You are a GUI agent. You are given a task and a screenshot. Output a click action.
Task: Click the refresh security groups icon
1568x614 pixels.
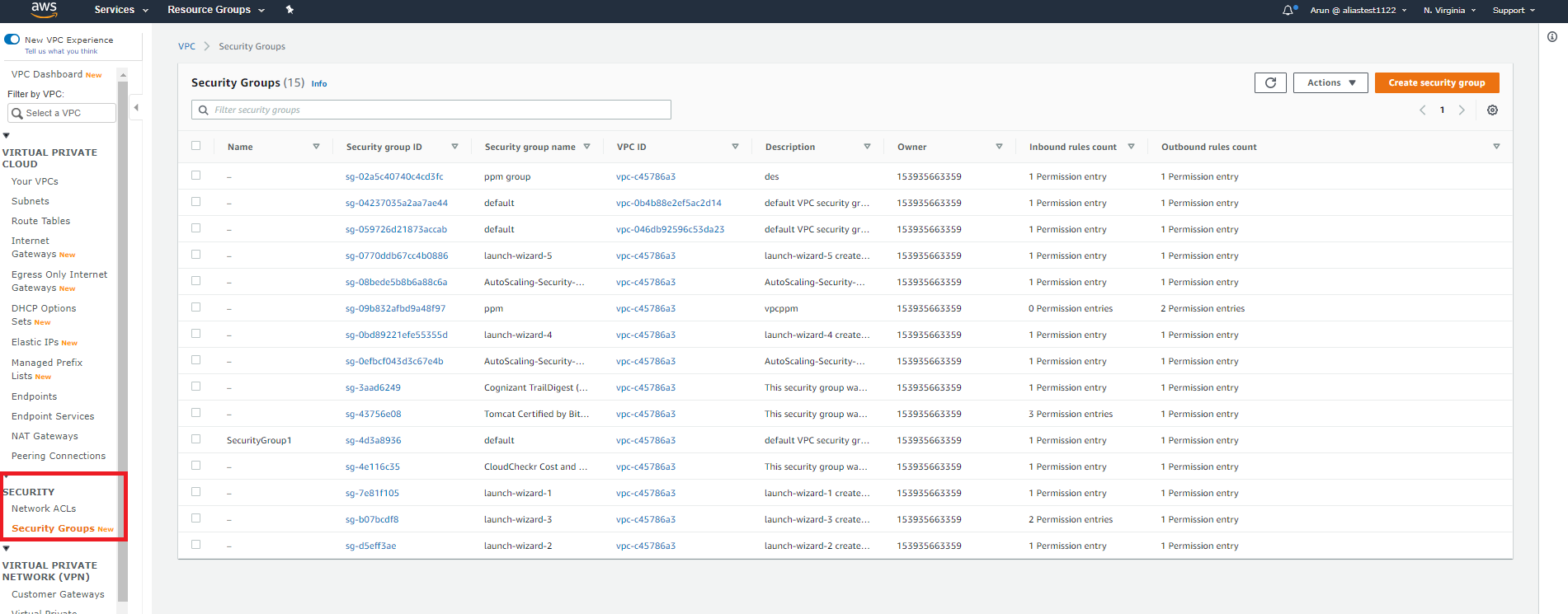tap(1270, 82)
